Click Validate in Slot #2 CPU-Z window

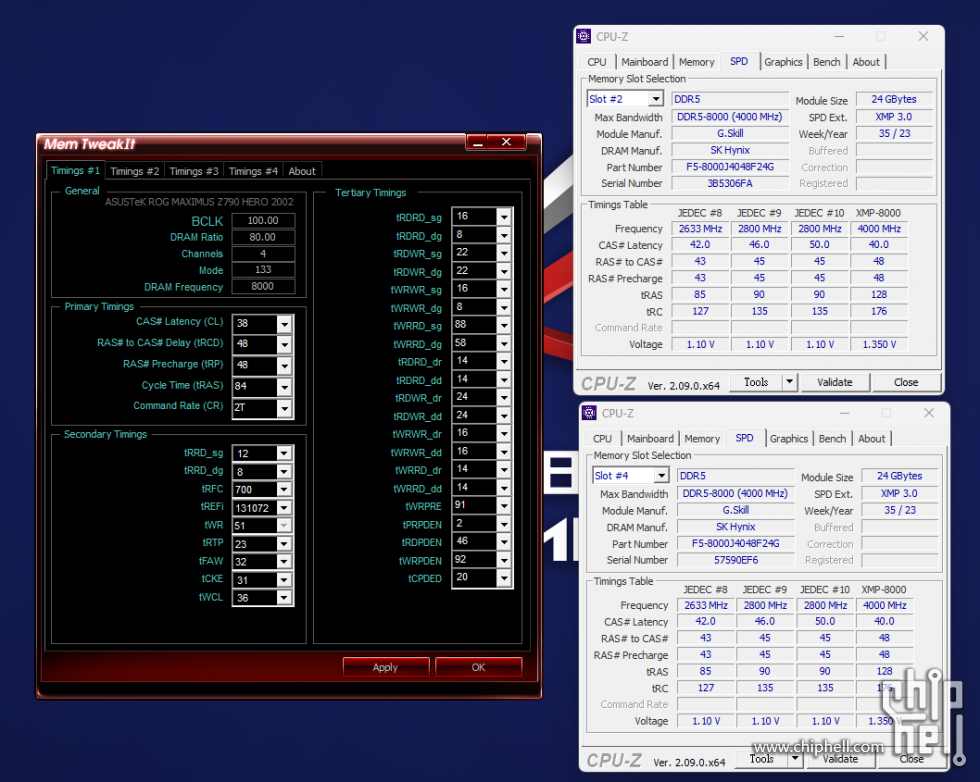pyautogui.click(x=835, y=382)
